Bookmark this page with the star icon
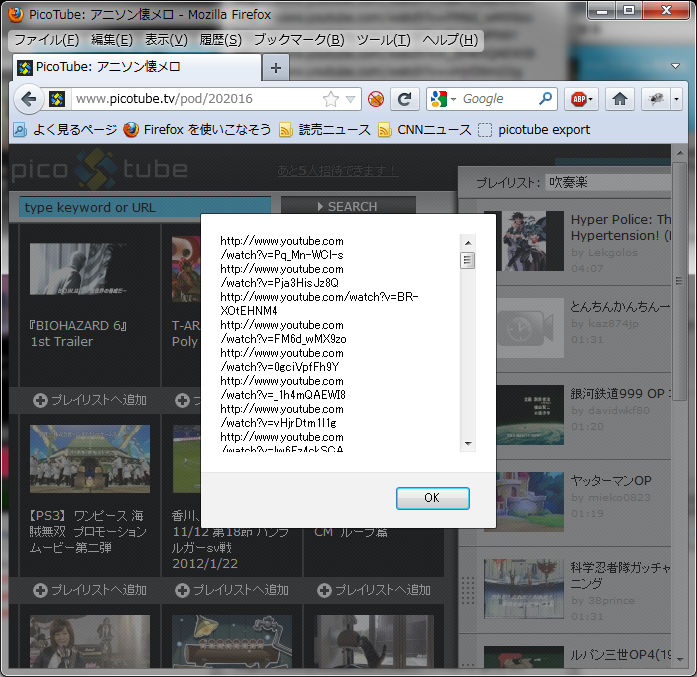697x677 pixels. pos(331,99)
